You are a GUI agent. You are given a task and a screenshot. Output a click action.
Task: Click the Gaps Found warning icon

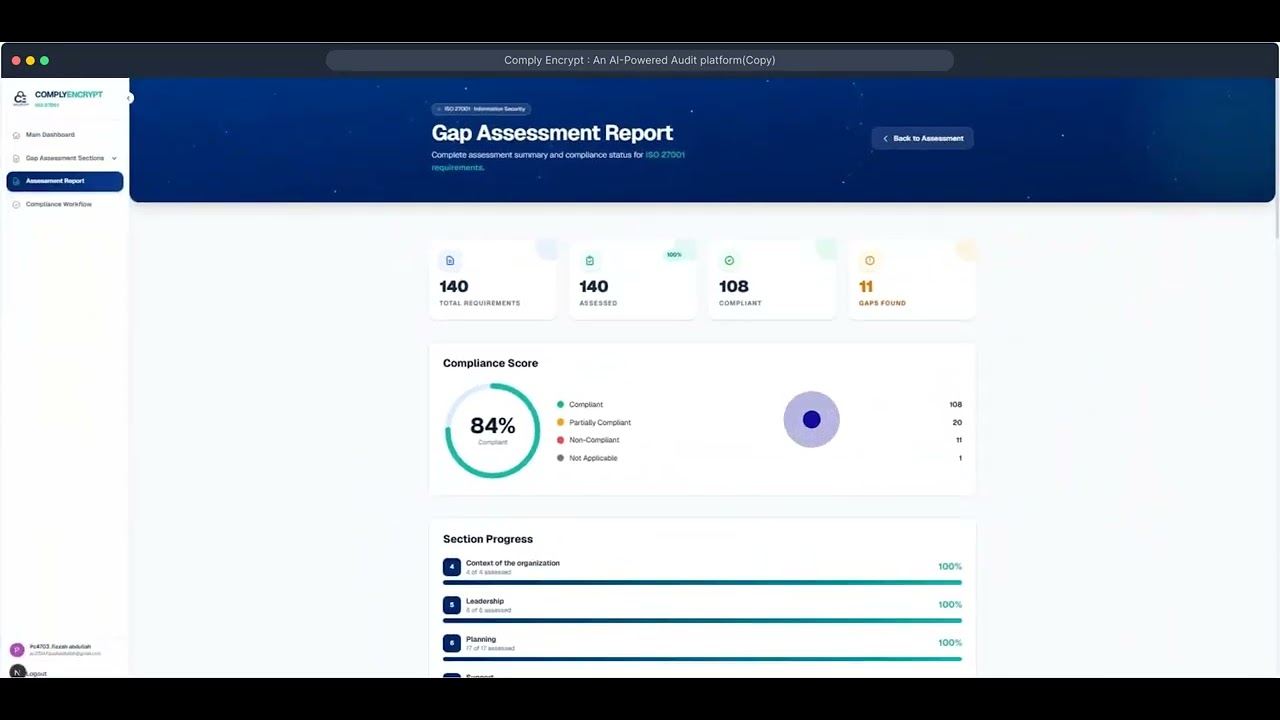coord(869,261)
